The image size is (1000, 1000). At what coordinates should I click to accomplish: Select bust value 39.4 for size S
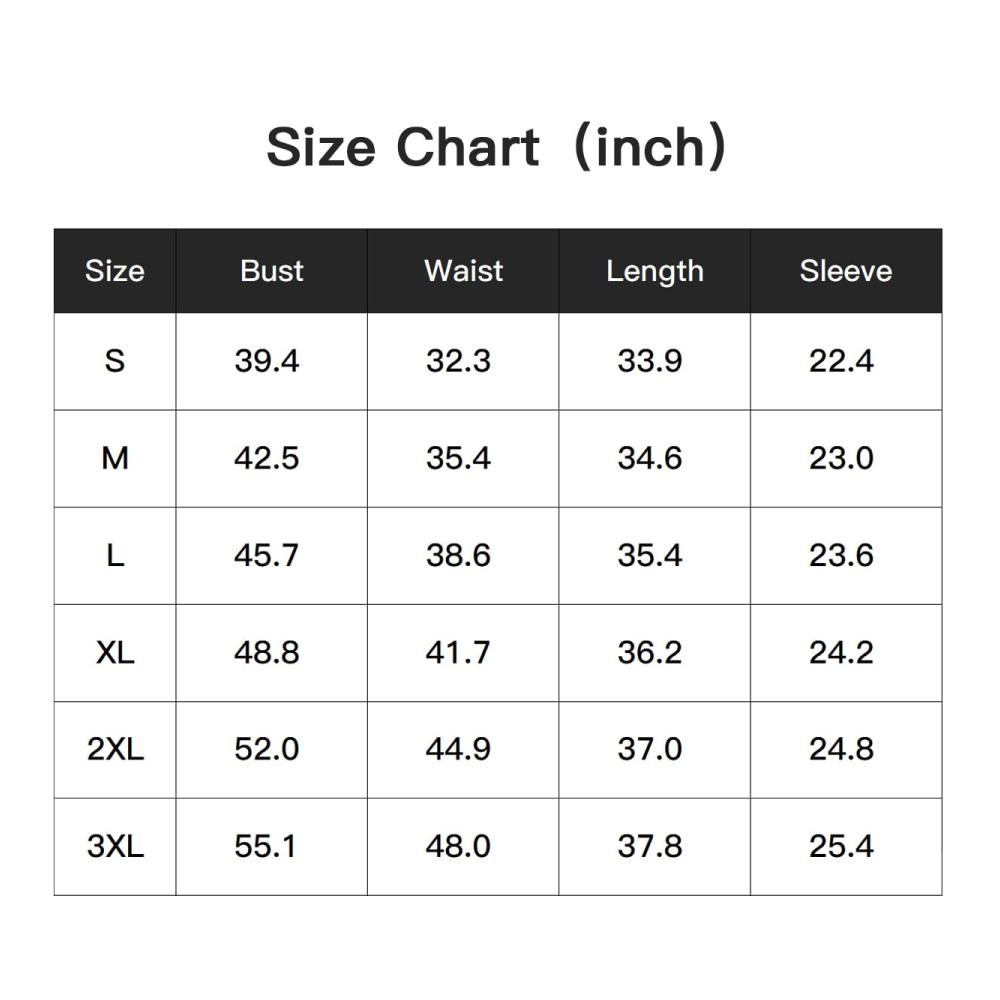[x=267, y=362]
